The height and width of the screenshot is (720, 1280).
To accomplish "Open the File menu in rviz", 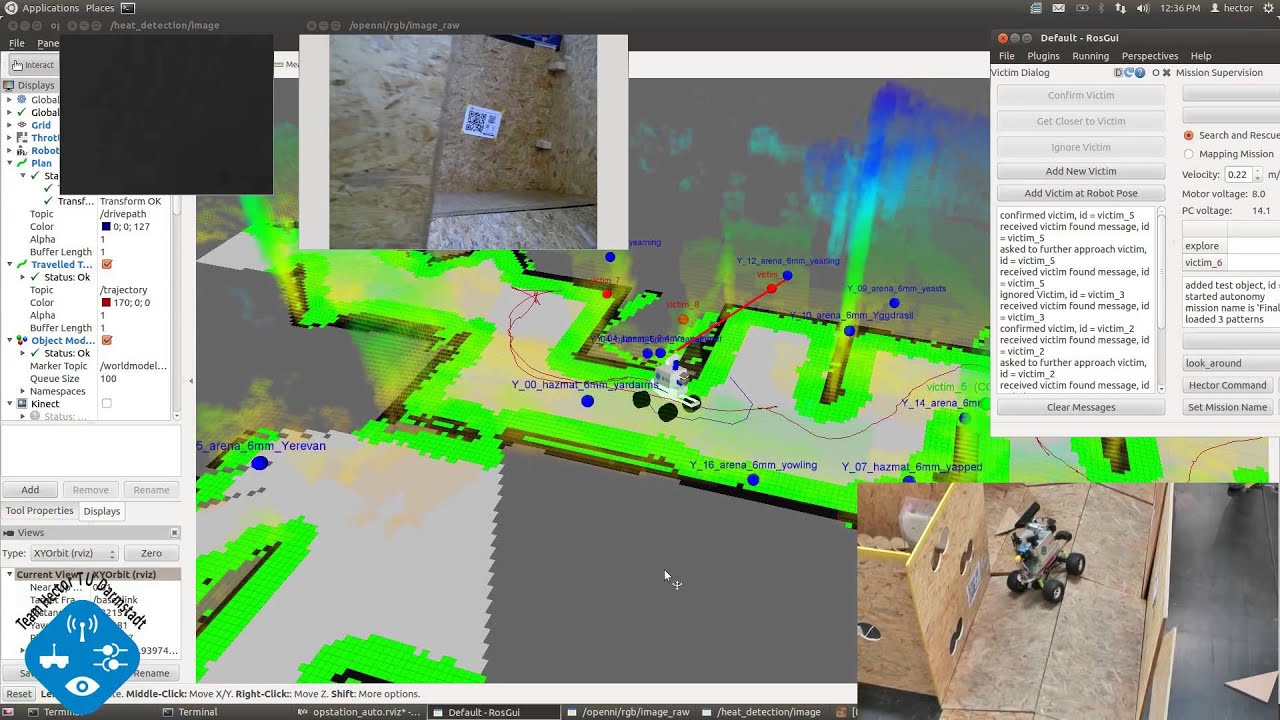I will coord(17,43).
